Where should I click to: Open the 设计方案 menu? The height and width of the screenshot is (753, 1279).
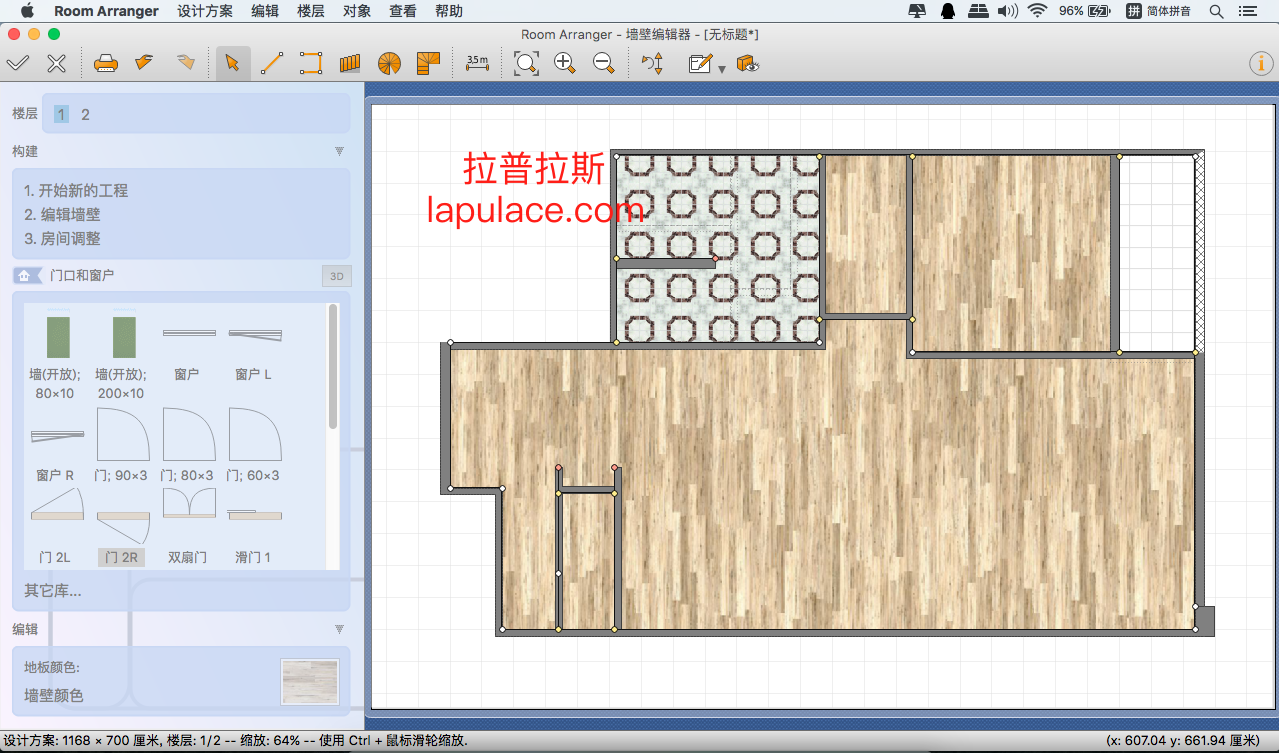pos(205,11)
